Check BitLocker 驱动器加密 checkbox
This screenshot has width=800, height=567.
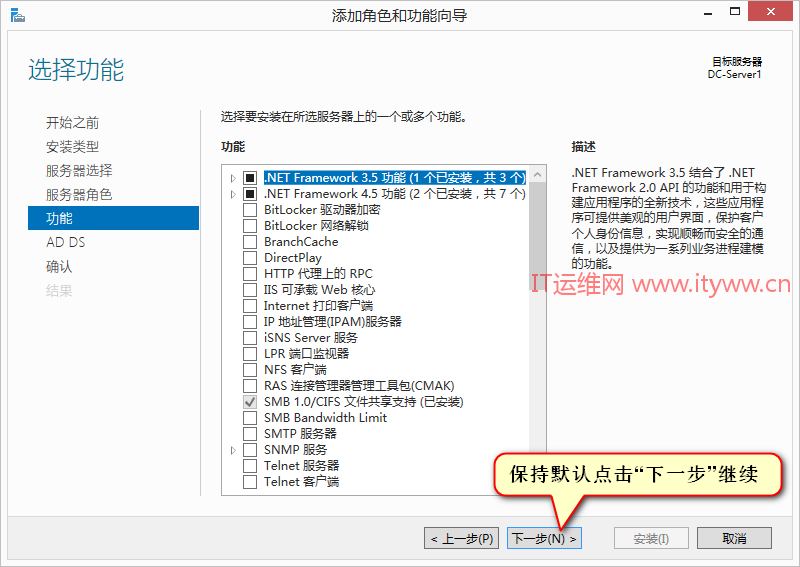(x=250, y=210)
